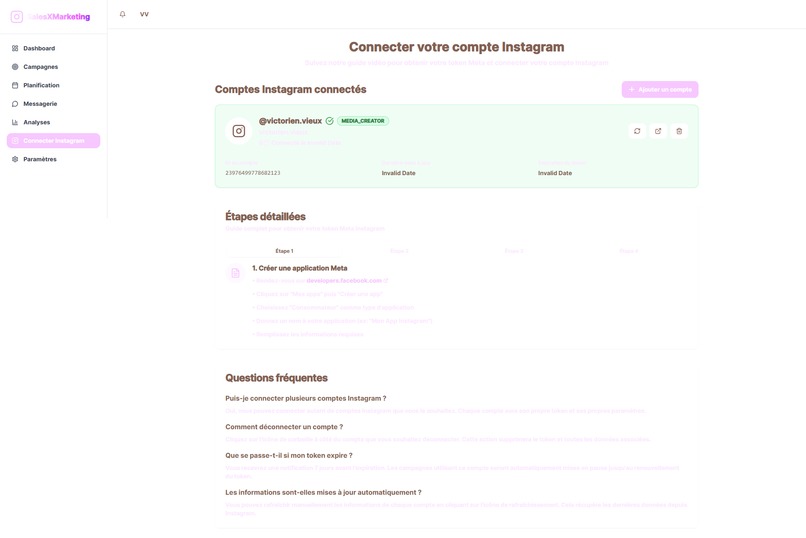
Task: Open @victorien.vieux profile in external link
Action: pos(658,131)
